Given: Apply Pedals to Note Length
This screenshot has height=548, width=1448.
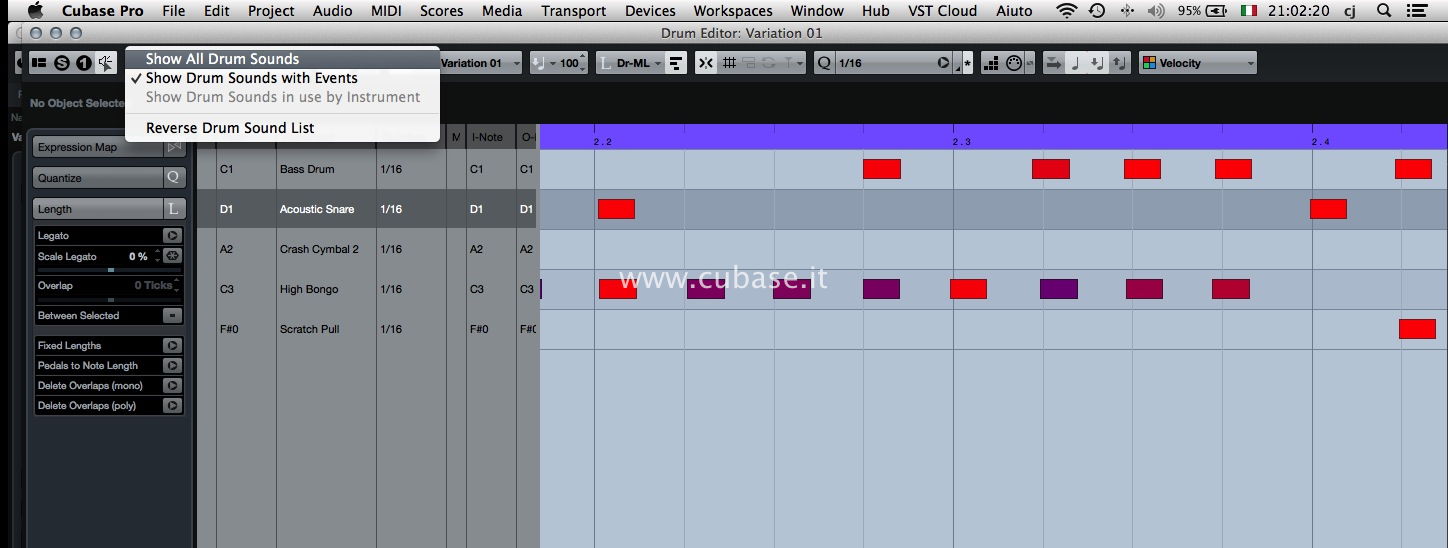Looking at the screenshot, I should (x=172, y=366).
